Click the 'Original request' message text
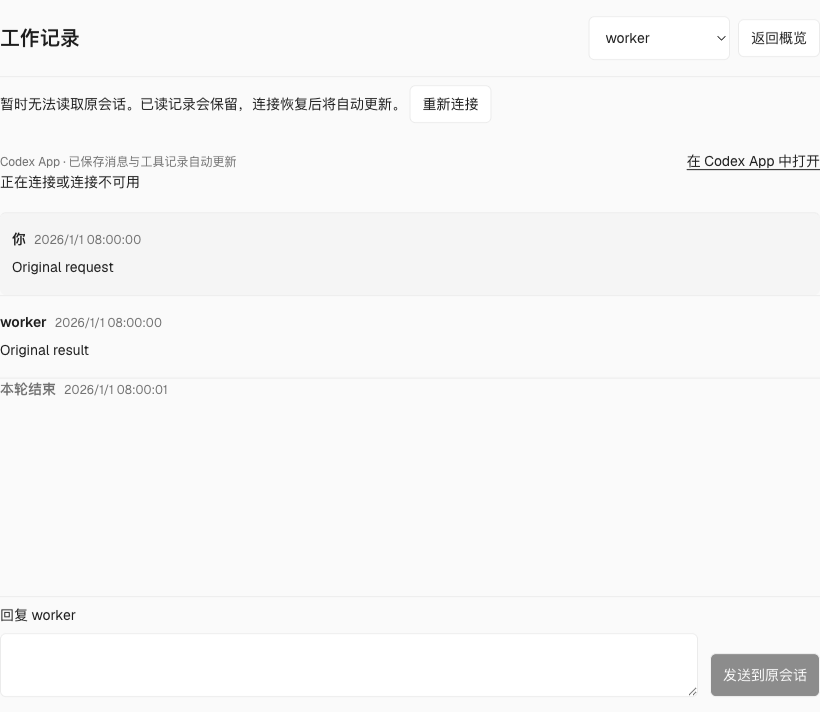The image size is (820, 712). 63,267
